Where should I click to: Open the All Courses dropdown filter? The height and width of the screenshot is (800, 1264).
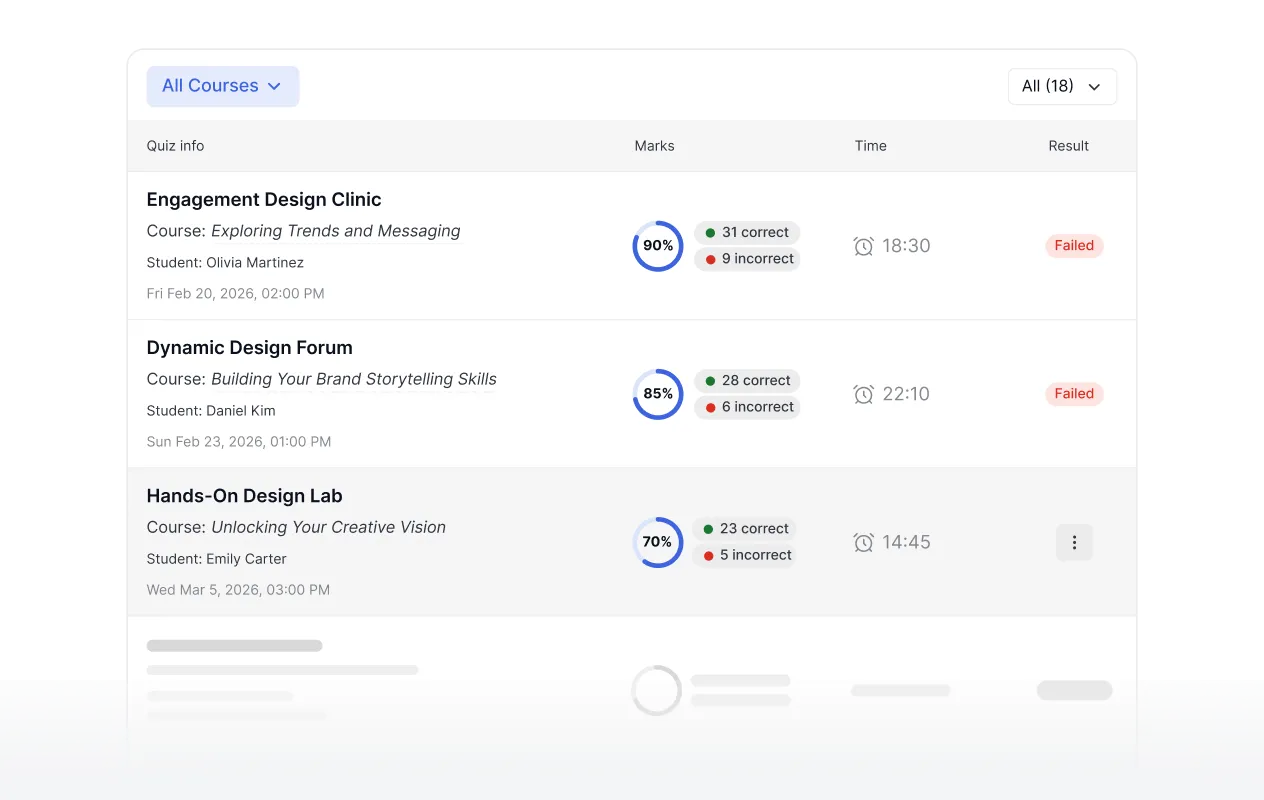pyautogui.click(x=223, y=86)
